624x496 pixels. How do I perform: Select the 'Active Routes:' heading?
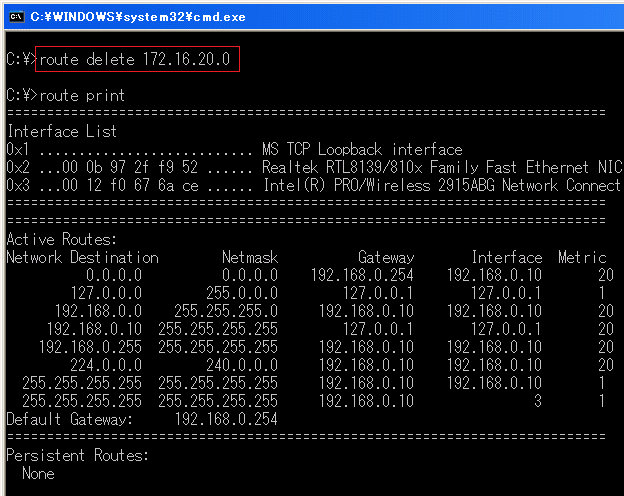click(x=62, y=239)
